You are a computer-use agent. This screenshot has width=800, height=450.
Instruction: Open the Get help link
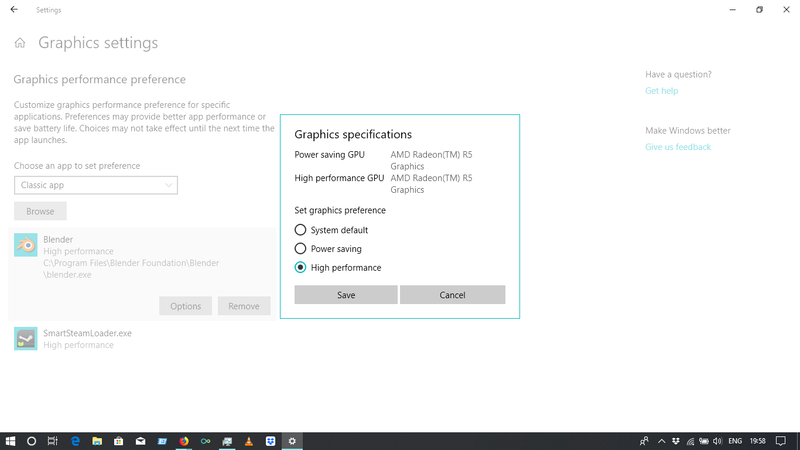[661, 91]
